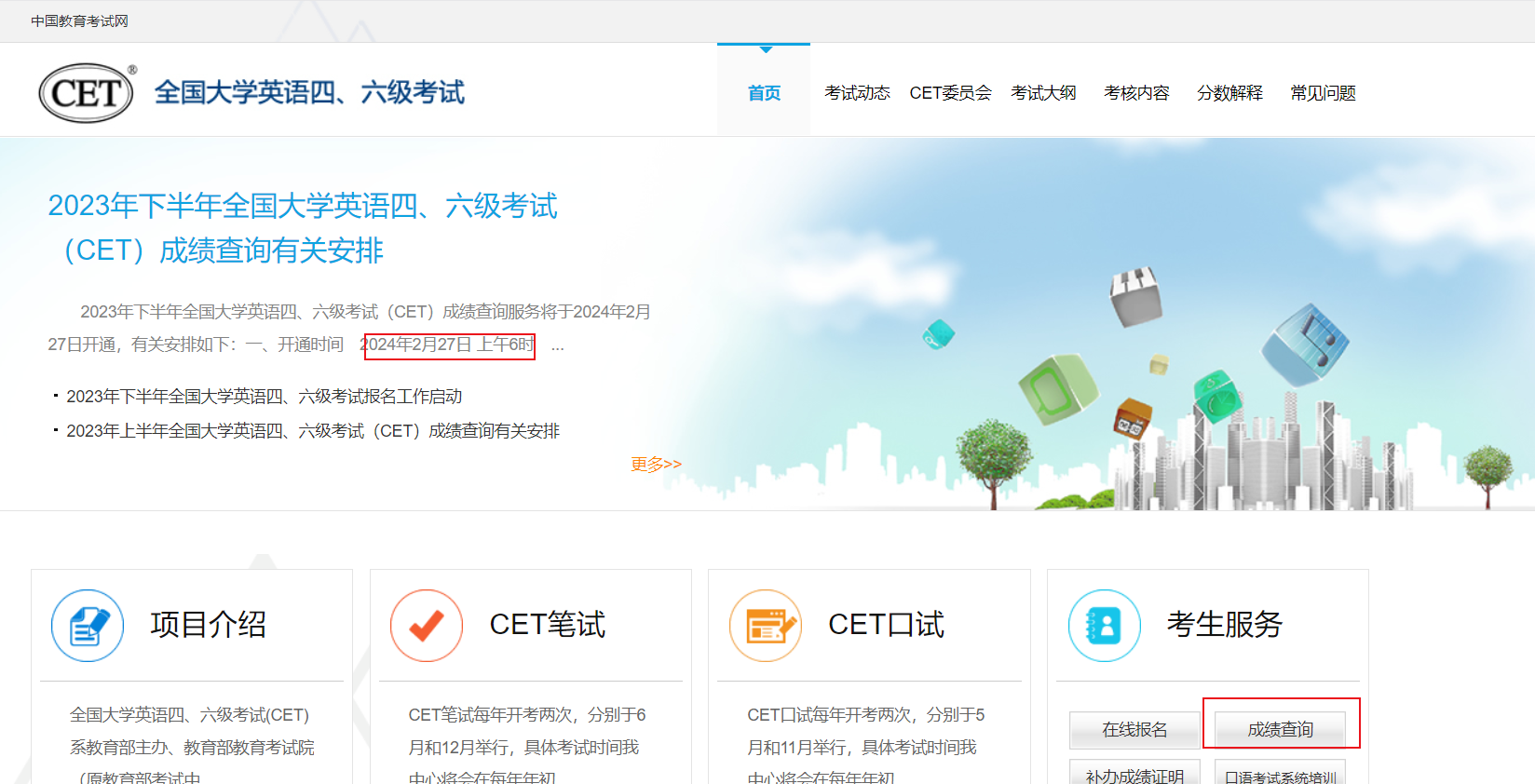Go to the CET委员会 page
1535x784 pixels.
click(950, 93)
